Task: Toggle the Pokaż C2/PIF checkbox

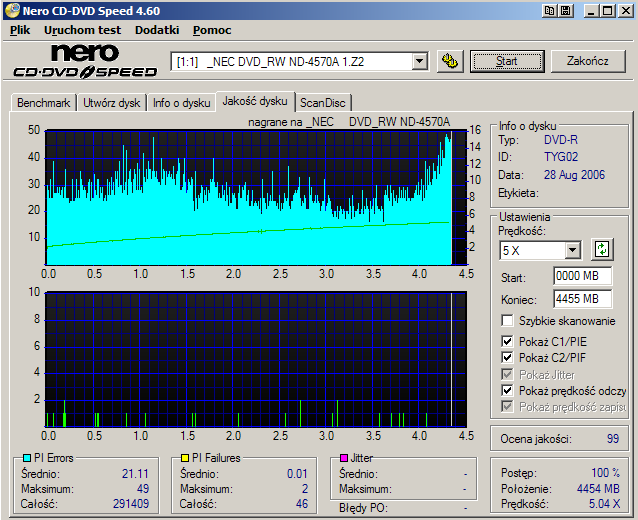Action: [x=507, y=357]
